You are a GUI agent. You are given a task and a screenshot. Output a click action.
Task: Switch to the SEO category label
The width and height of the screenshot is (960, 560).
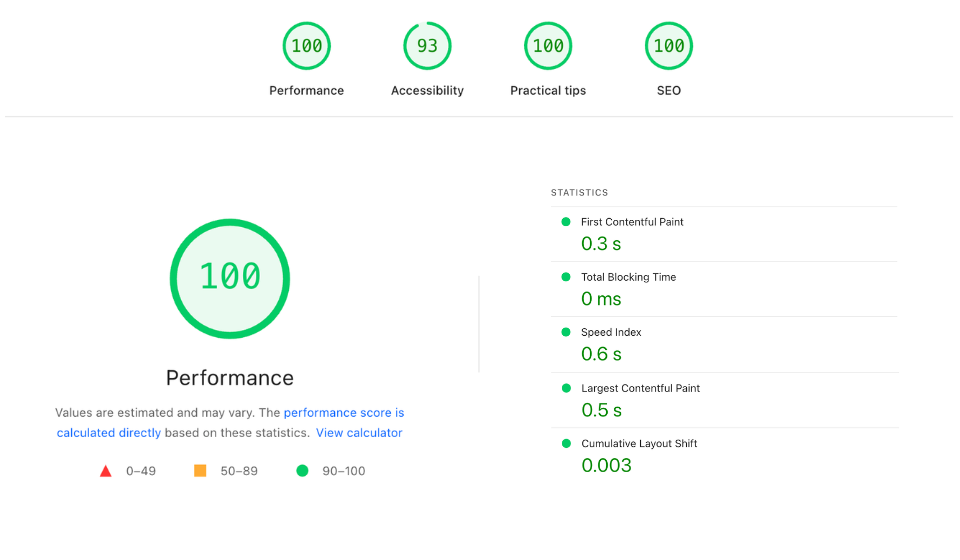point(669,91)
